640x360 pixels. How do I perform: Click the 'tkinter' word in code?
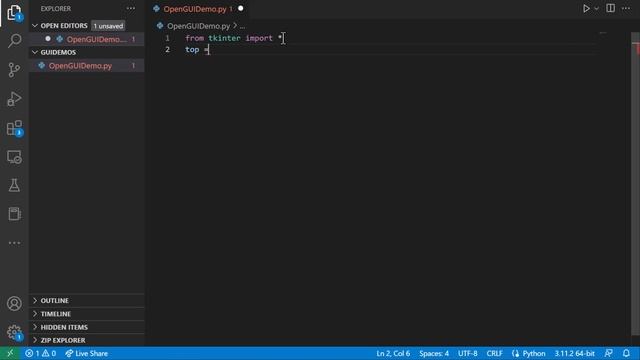point(224,38)
